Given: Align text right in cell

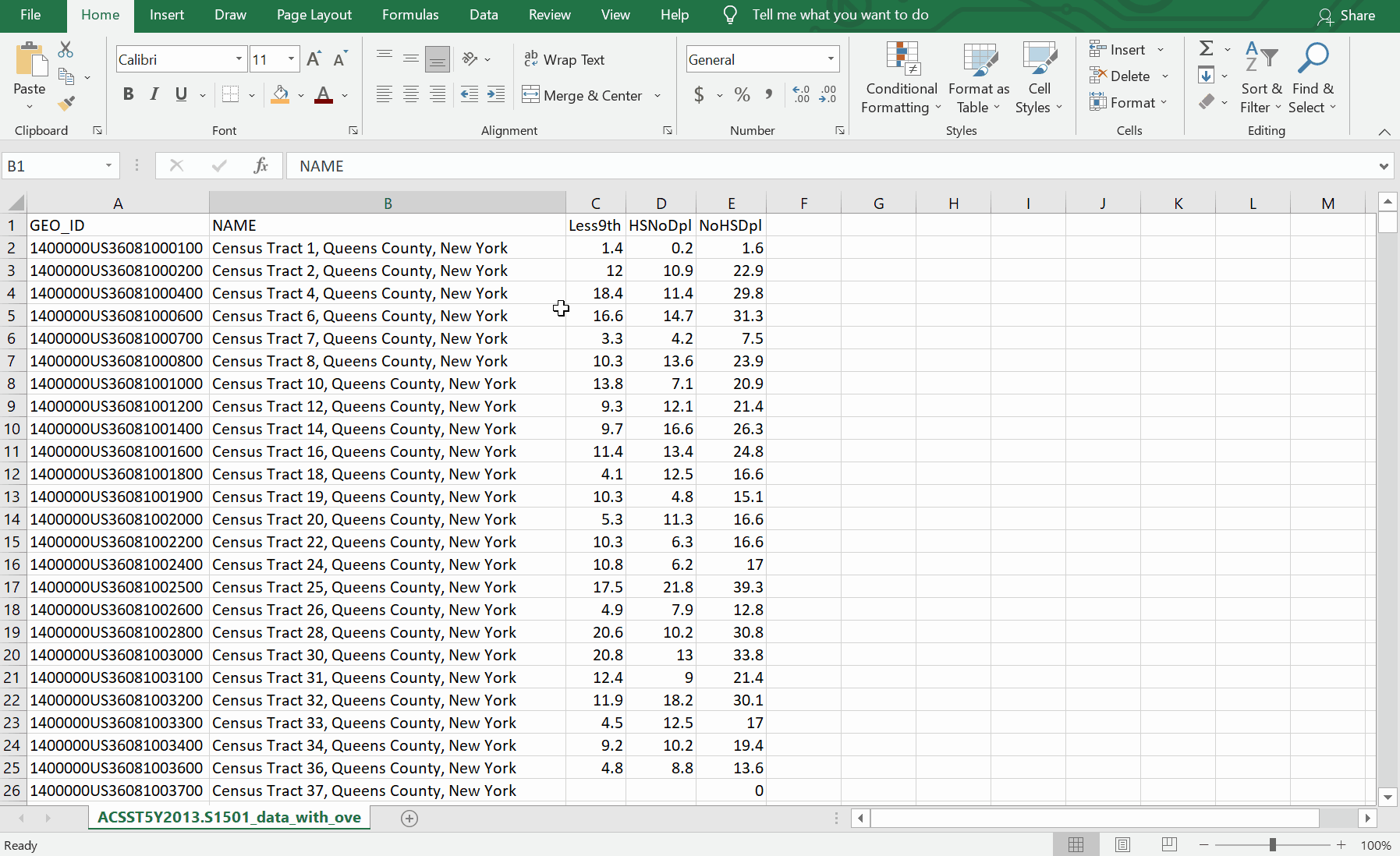Looking at the screenshot, I should 438,94.
